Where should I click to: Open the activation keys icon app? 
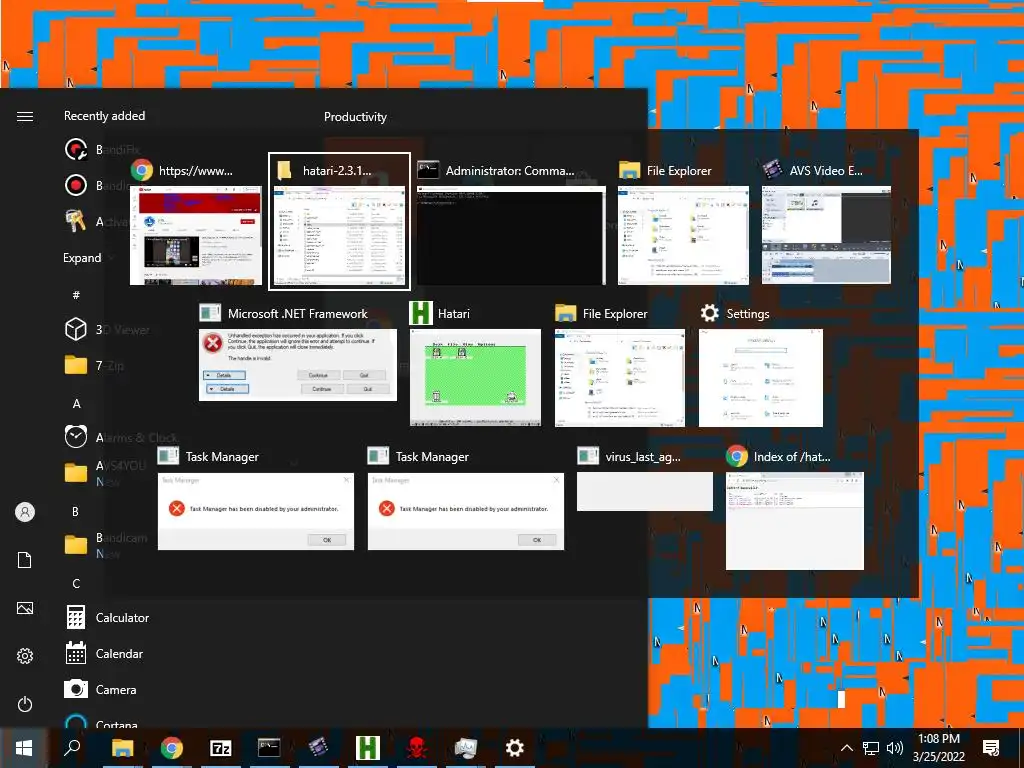point(76,221)
